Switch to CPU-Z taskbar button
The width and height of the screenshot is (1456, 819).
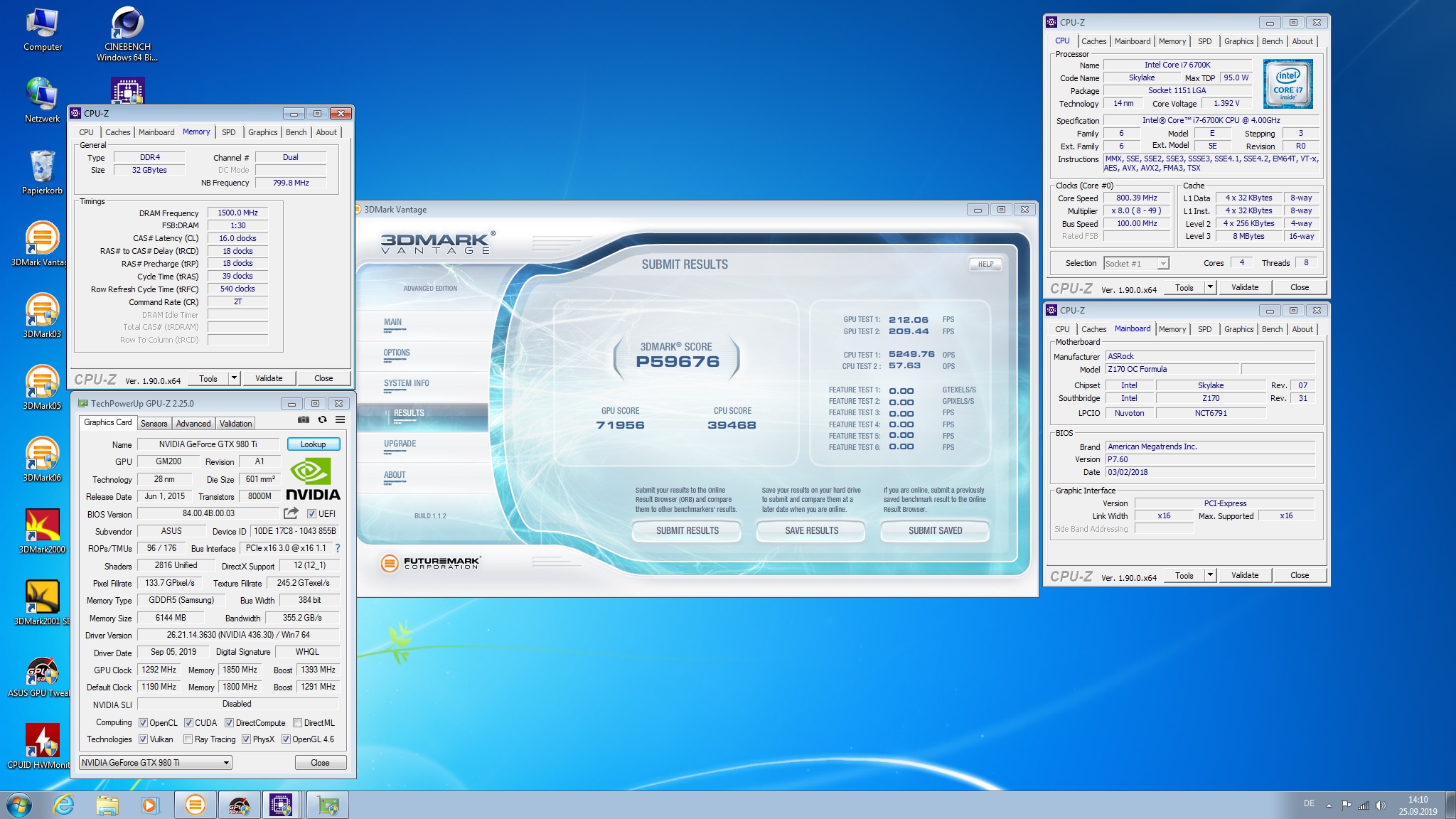(x=281, y=805)
